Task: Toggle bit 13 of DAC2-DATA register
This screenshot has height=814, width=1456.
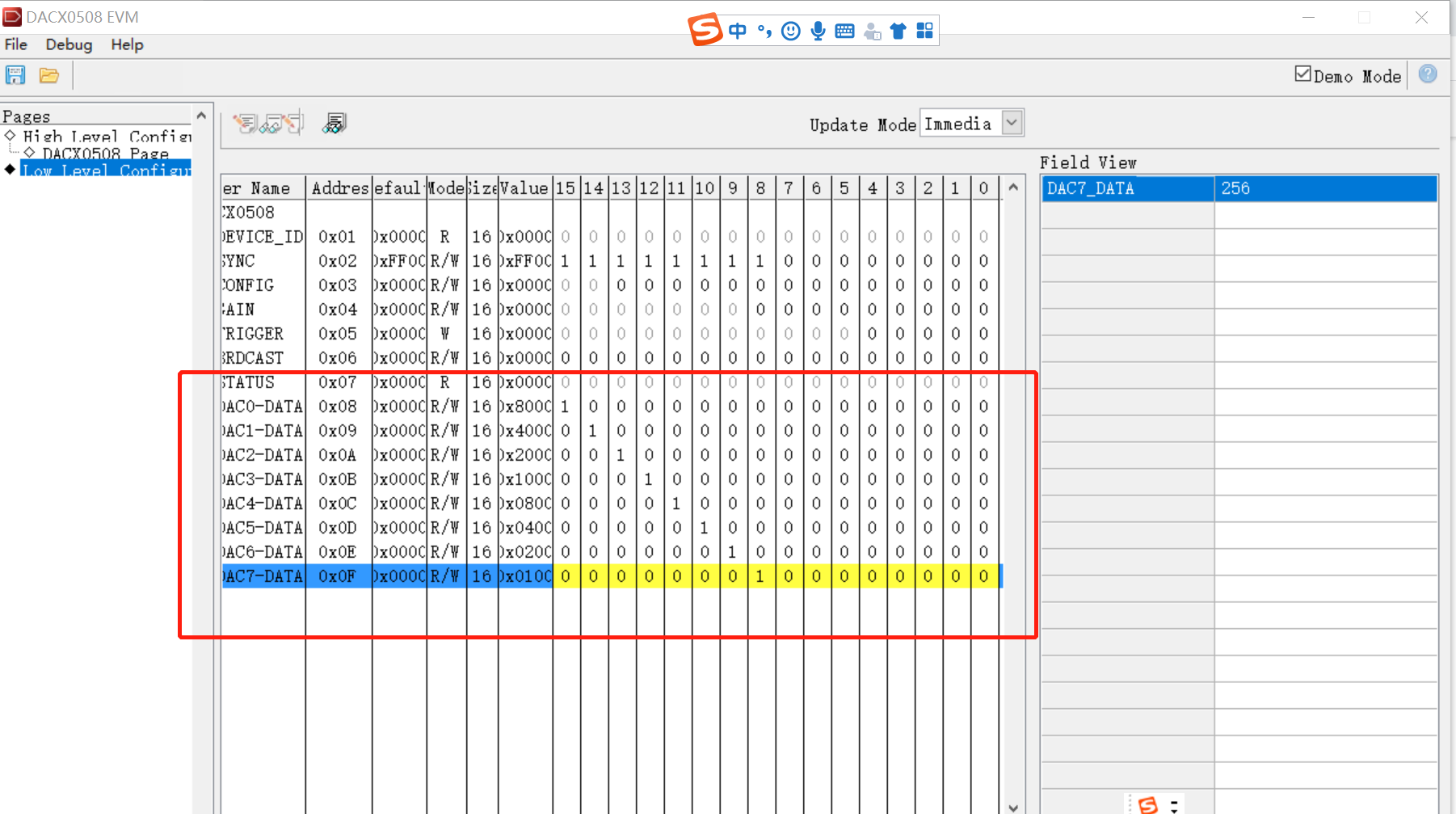Action: (x=621, y=455)
